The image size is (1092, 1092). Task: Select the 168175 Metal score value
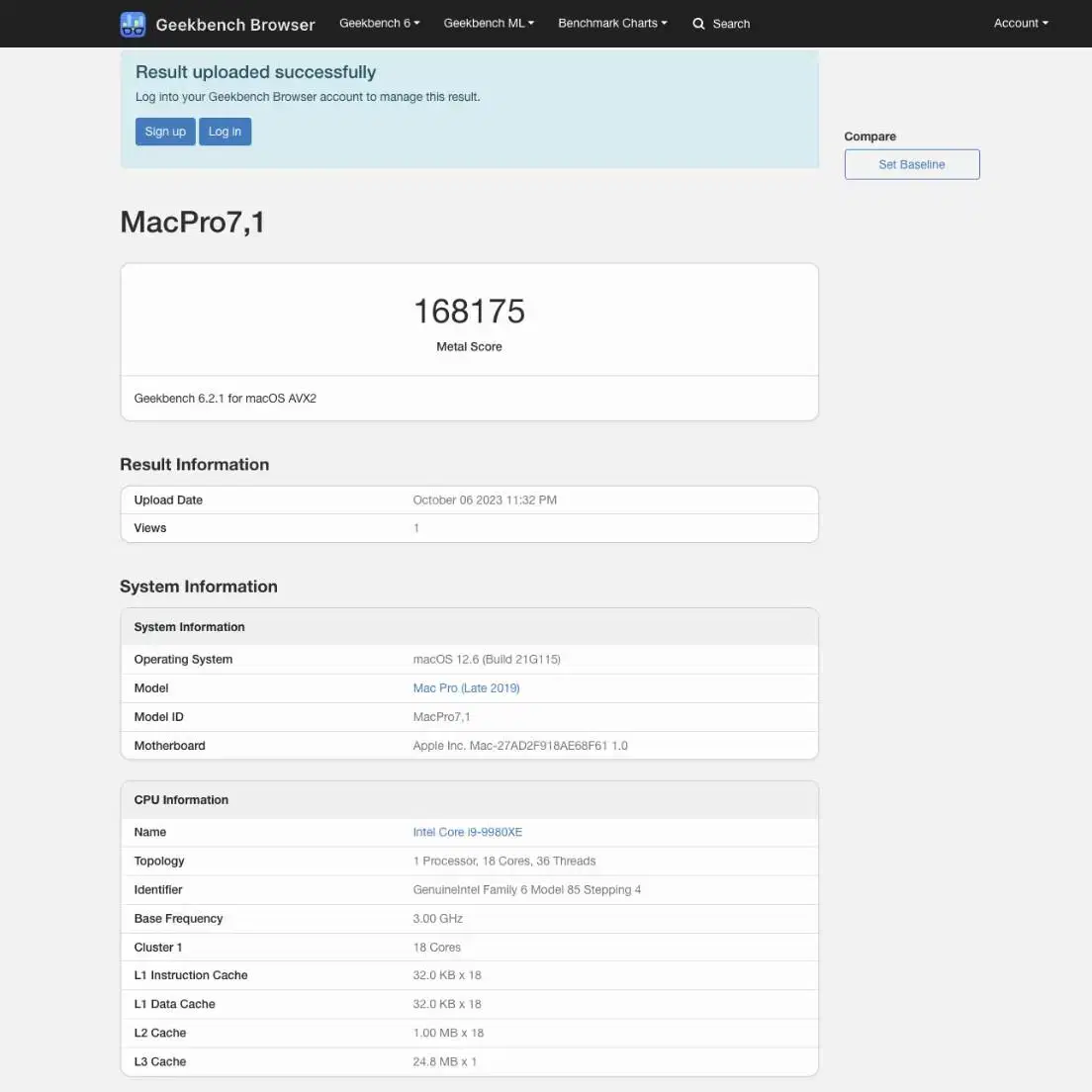(470, 312)
